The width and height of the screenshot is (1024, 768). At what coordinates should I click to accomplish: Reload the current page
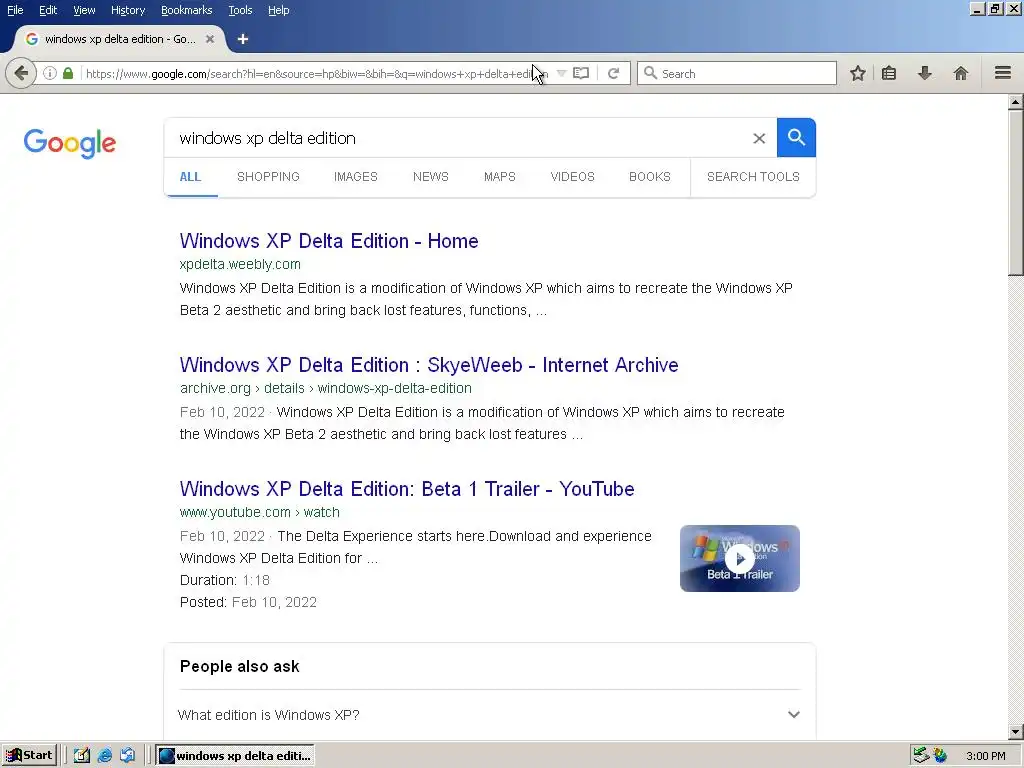coord(613,73)
